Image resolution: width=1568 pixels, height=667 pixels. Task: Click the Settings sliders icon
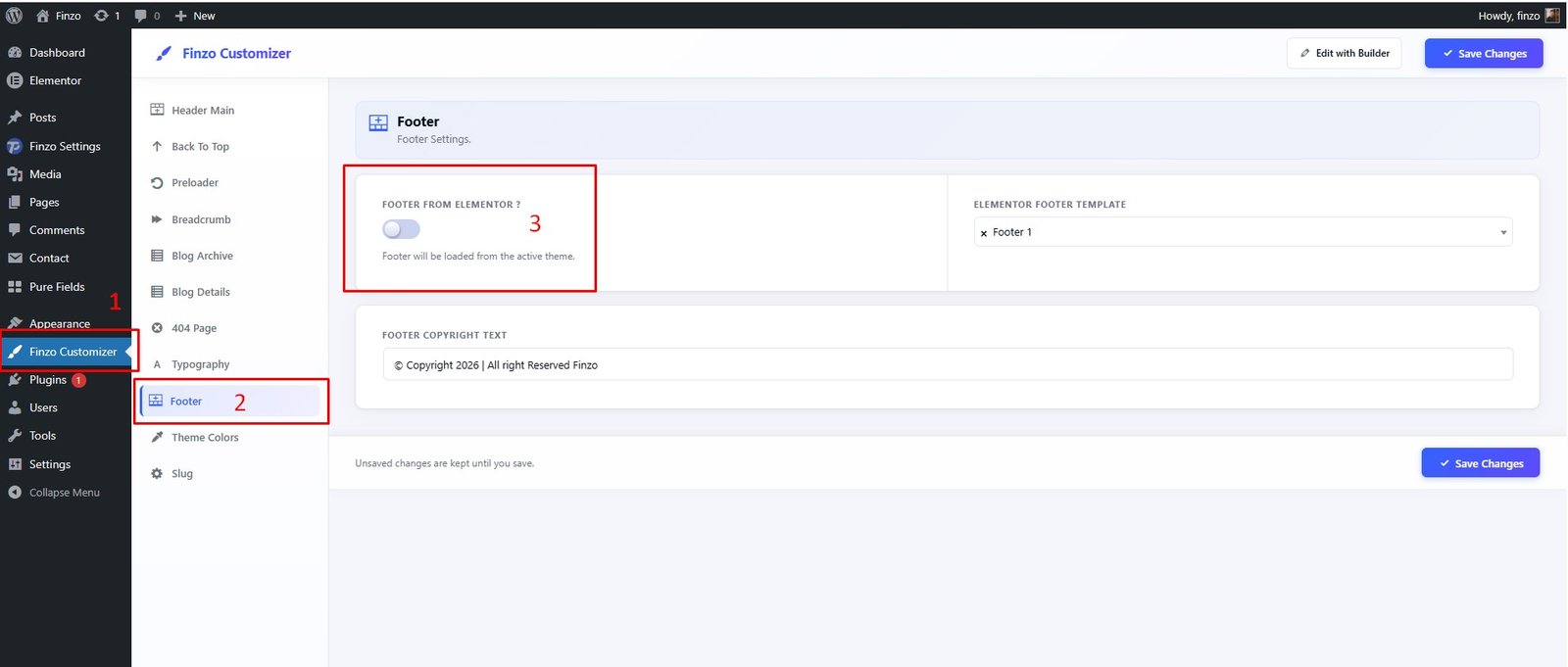click(x=15, y=464)
